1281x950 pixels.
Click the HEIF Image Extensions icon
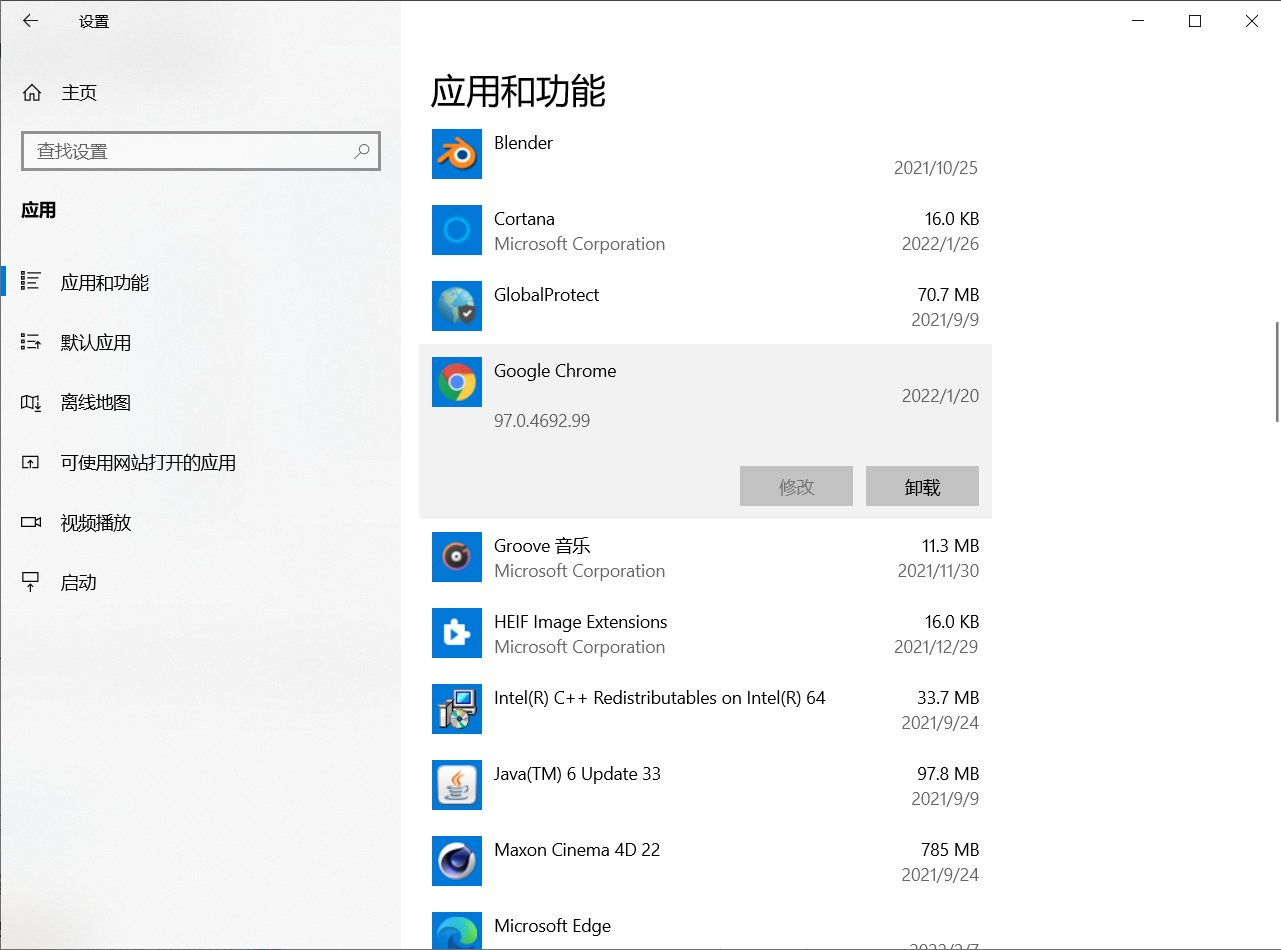456,633
